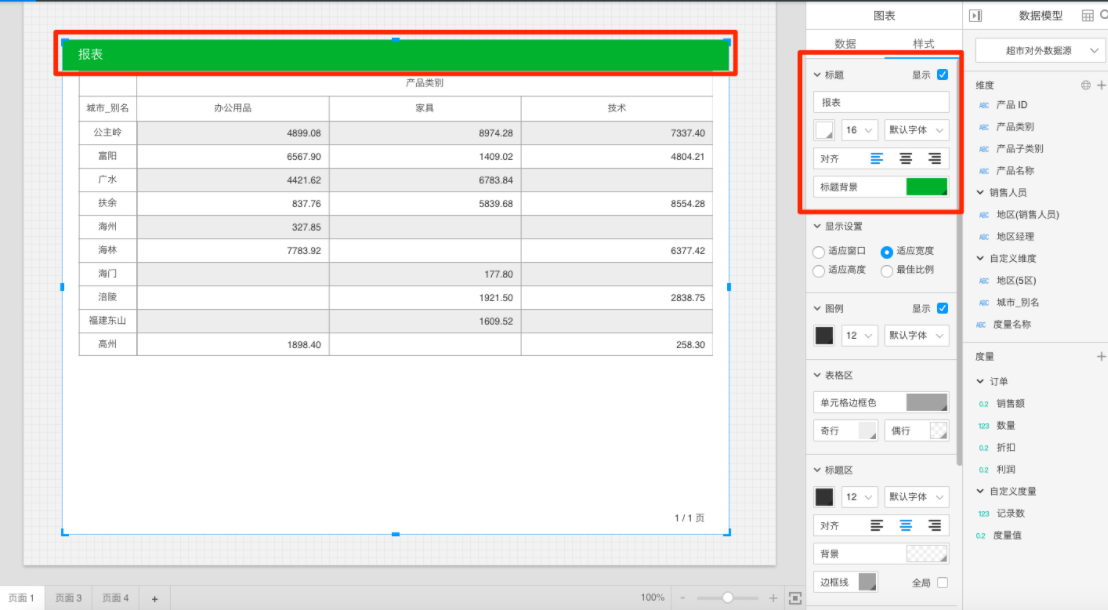Screen dimensions: 1108x610
Task: Click the zoom slider handle
Action: coord(727,598)
